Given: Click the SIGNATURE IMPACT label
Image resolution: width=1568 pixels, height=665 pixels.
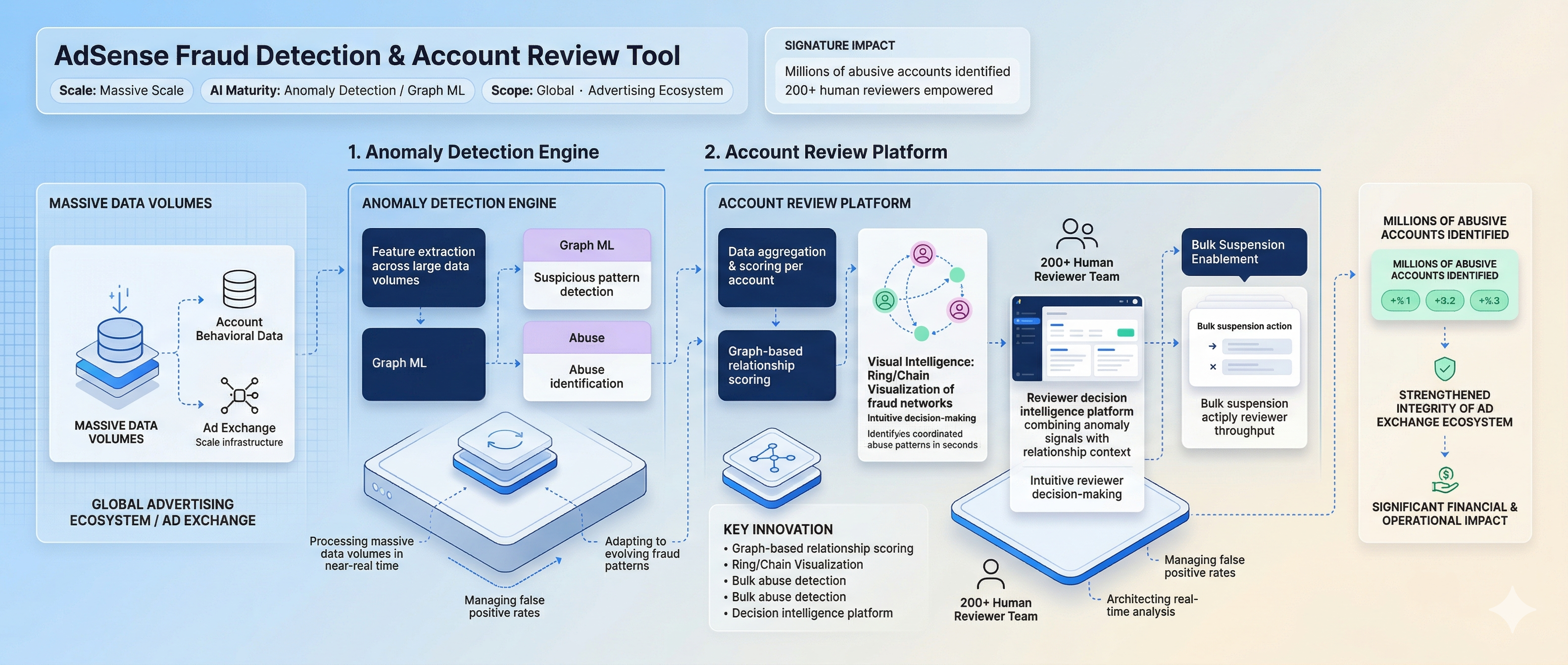Looking at the screenshot, I should pos(839,46).
